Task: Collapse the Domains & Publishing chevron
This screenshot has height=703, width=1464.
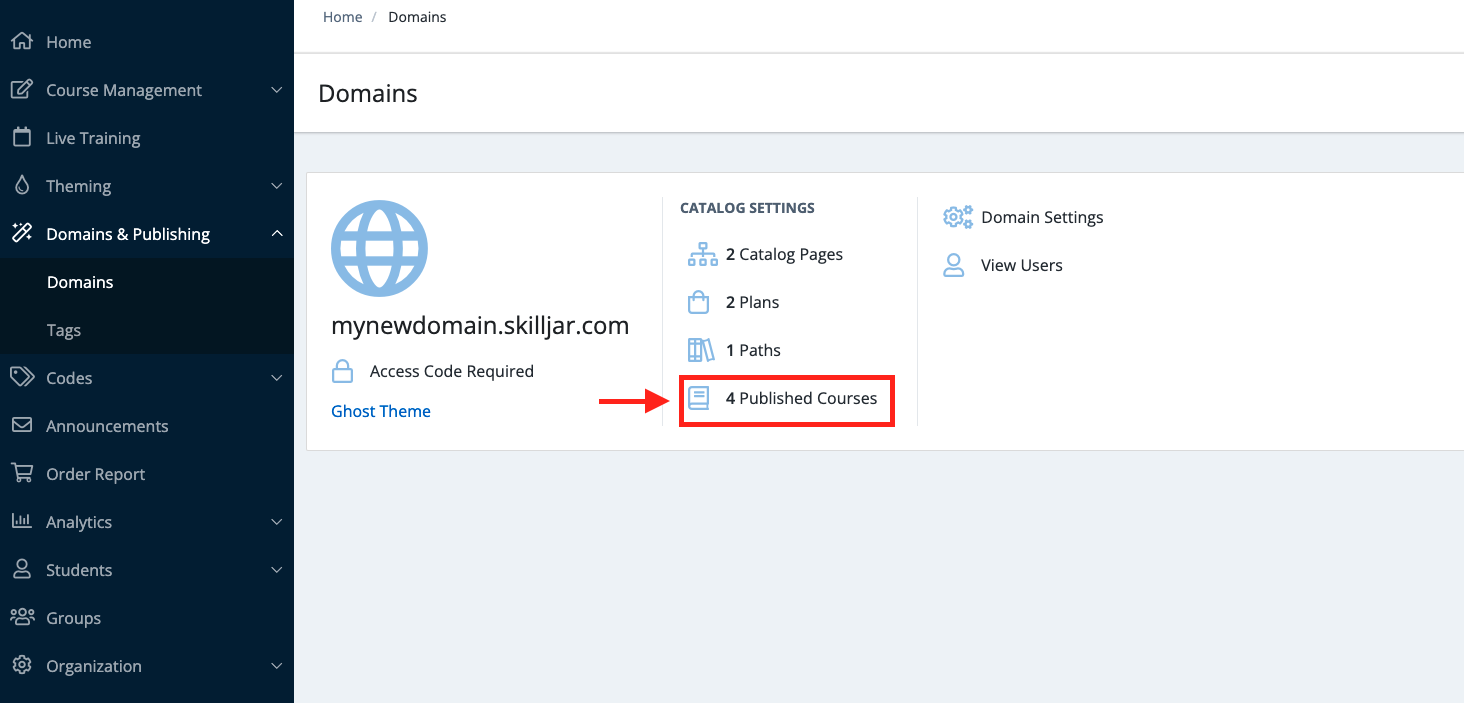Action: pyautogui.click(x=277, y=234)
